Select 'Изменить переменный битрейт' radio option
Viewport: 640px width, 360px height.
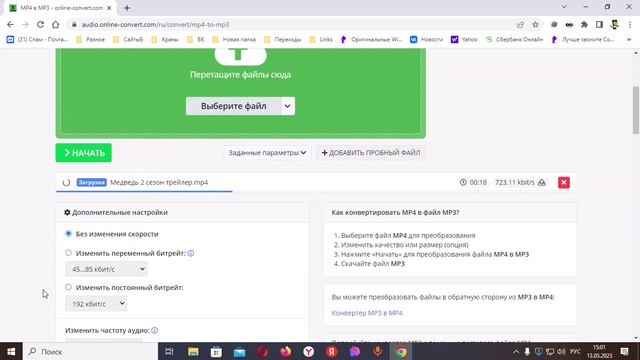click(x=68, y=253)
